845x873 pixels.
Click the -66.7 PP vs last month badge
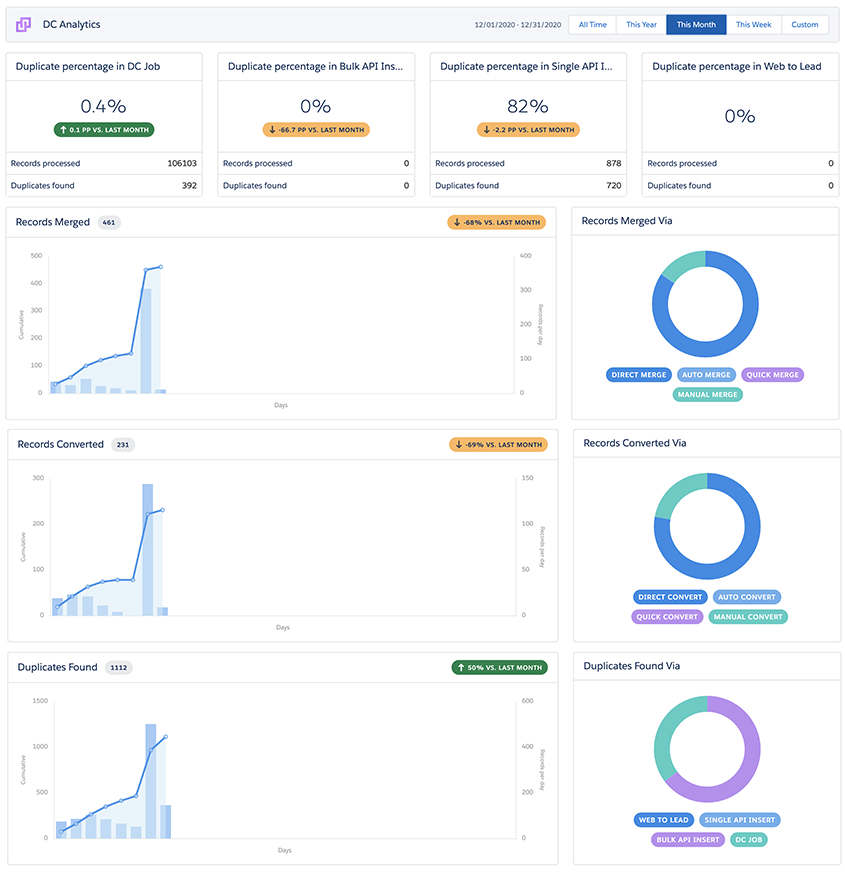pos(316,130)
